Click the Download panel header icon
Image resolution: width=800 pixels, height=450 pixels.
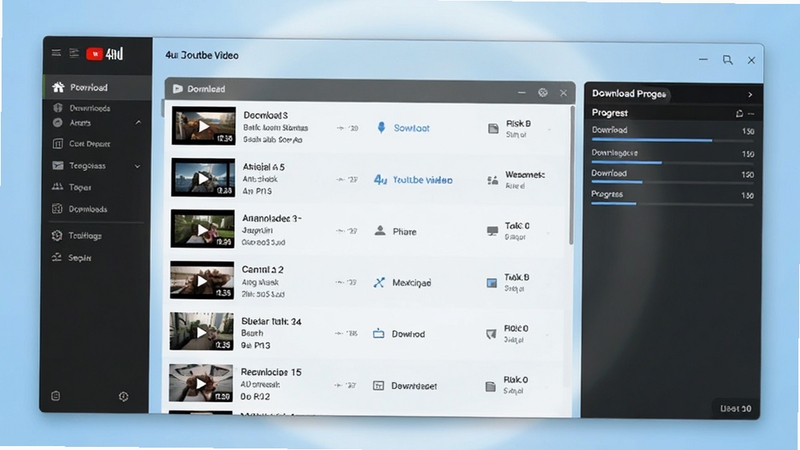click(178, 89)
